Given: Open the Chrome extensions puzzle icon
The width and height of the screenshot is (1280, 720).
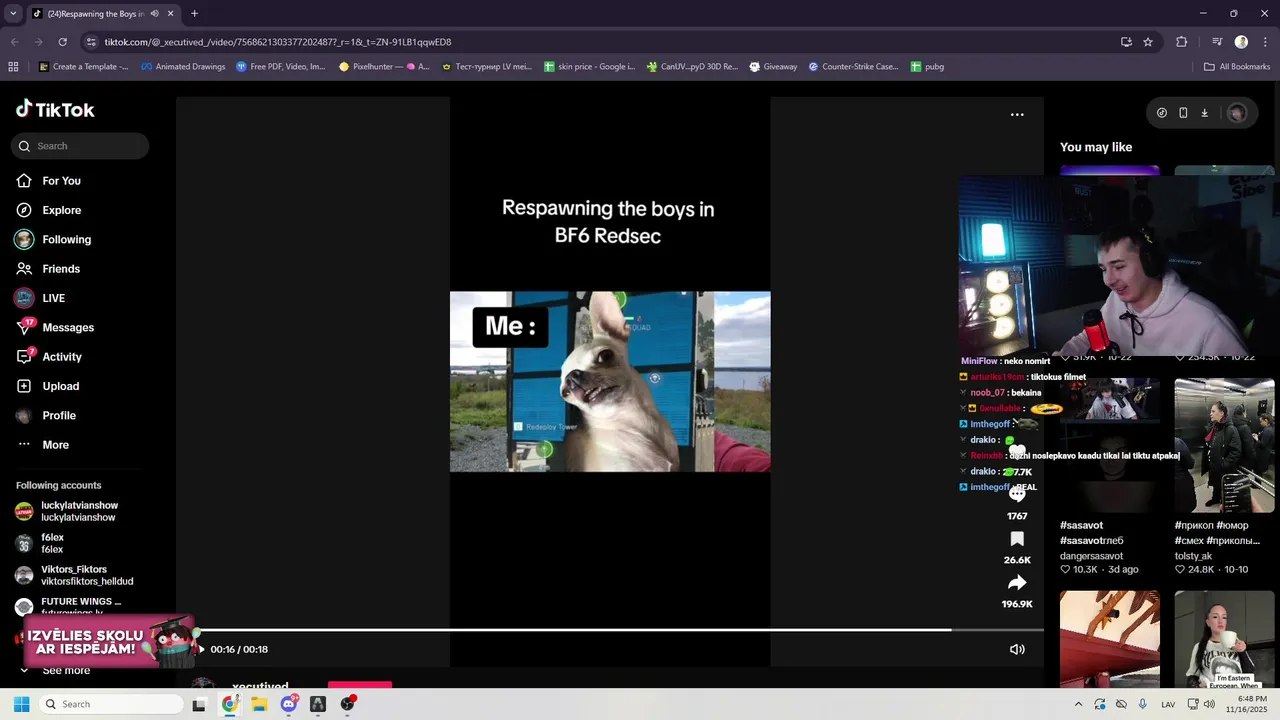Looking at the screenshot, I should point(1182,42).
